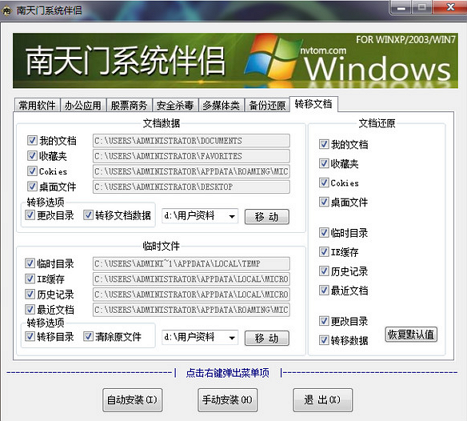Toggle the 转移目录 option

point(30,336)
